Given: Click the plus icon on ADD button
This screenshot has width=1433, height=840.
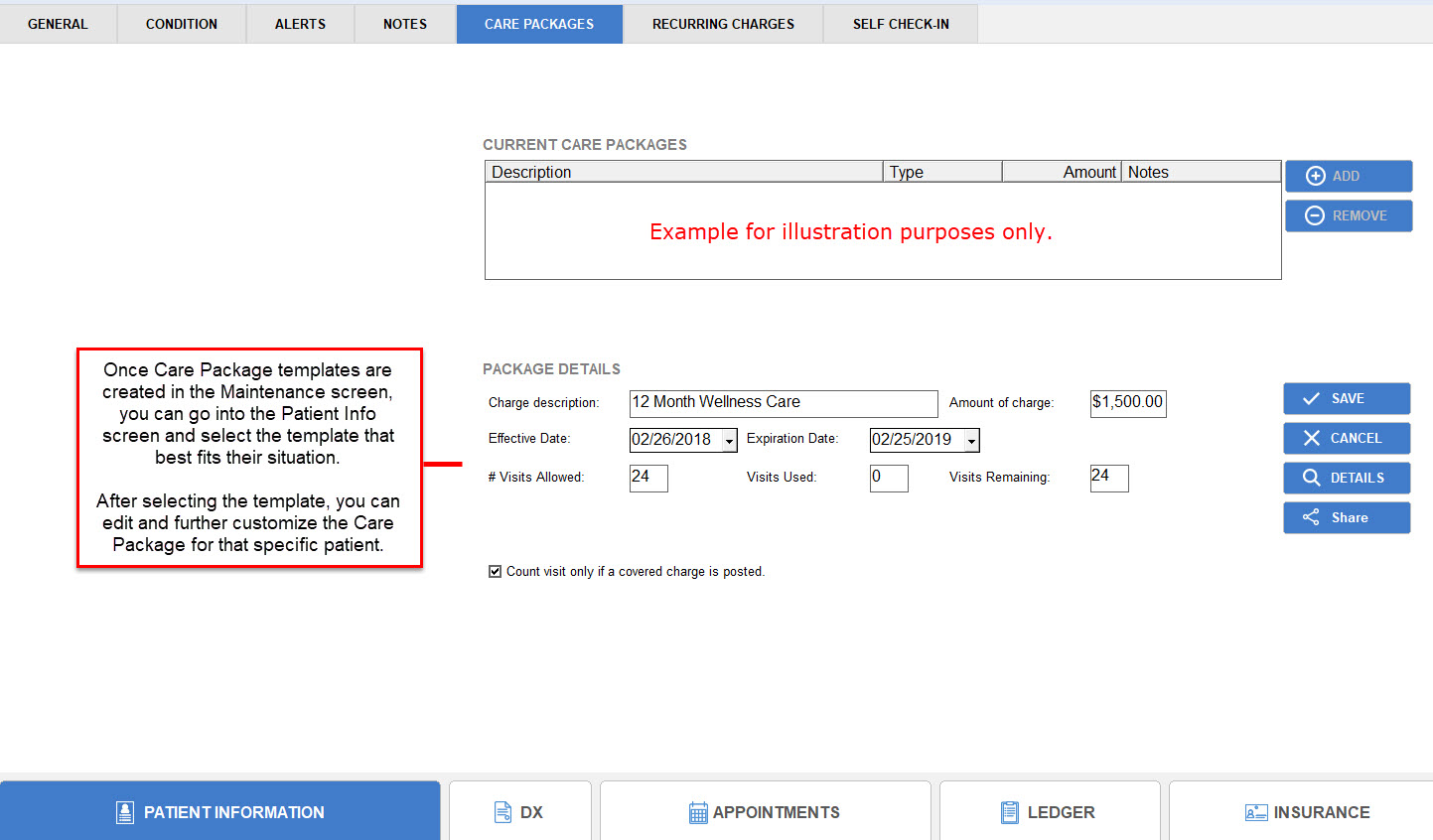Looking at the screenshot, I should (1315, 176).
